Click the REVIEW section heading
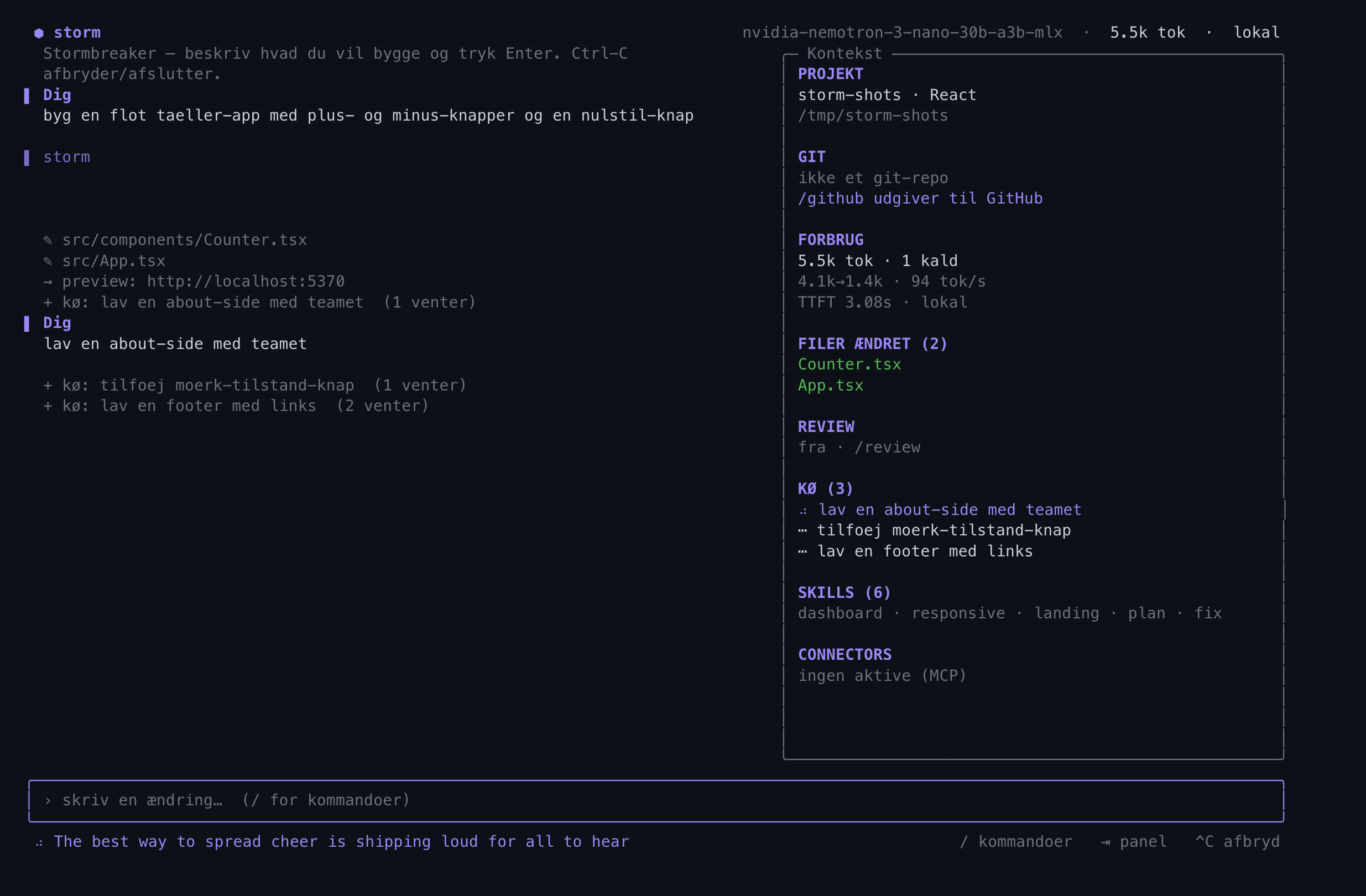The height and width of the screenshot is (896, 1366). pos(826,426)
